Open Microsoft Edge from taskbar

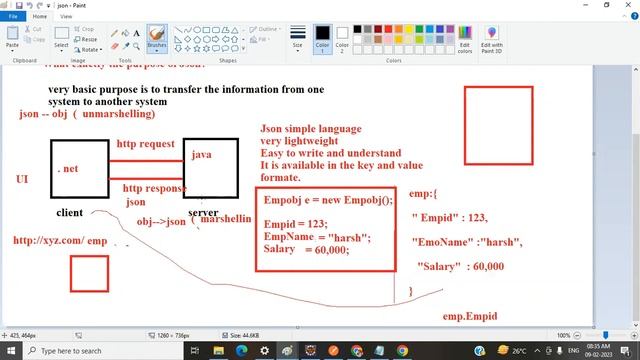coord(242,351)
